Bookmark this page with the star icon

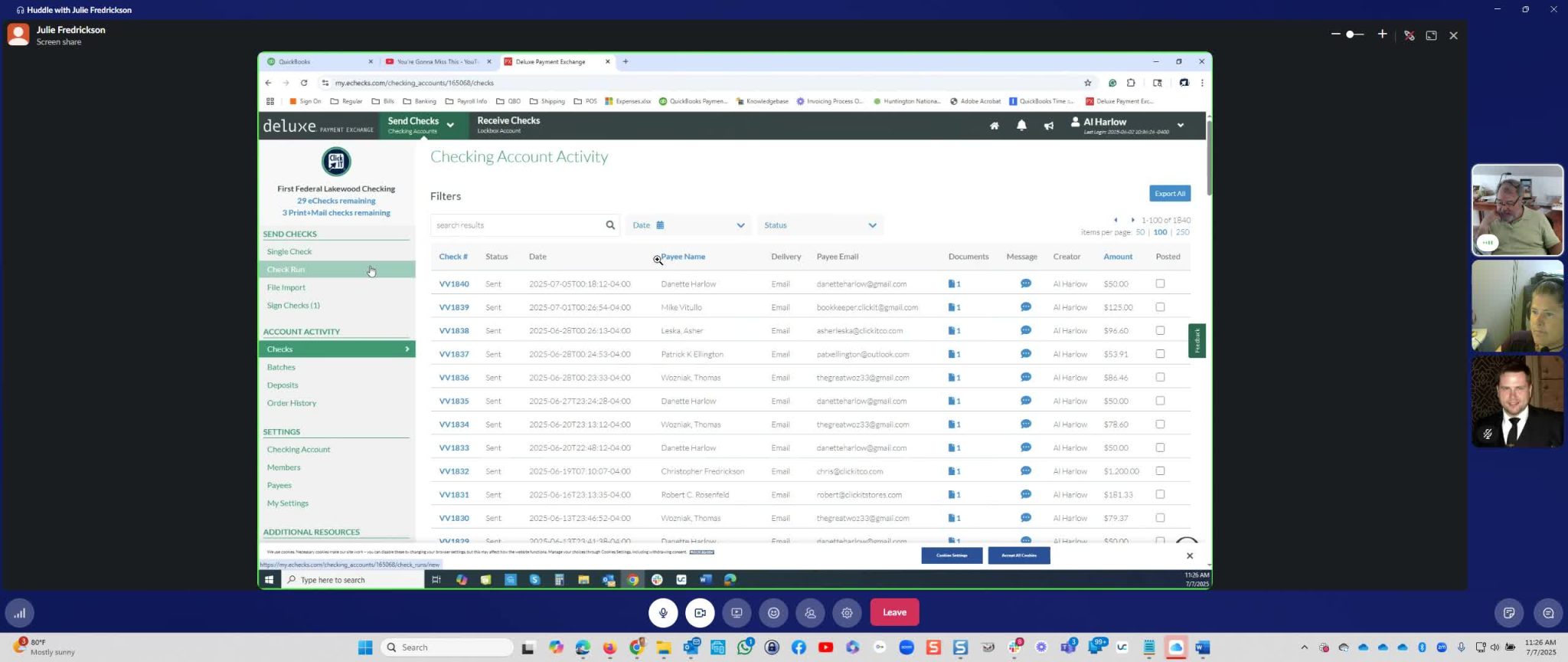[1087, 83]
